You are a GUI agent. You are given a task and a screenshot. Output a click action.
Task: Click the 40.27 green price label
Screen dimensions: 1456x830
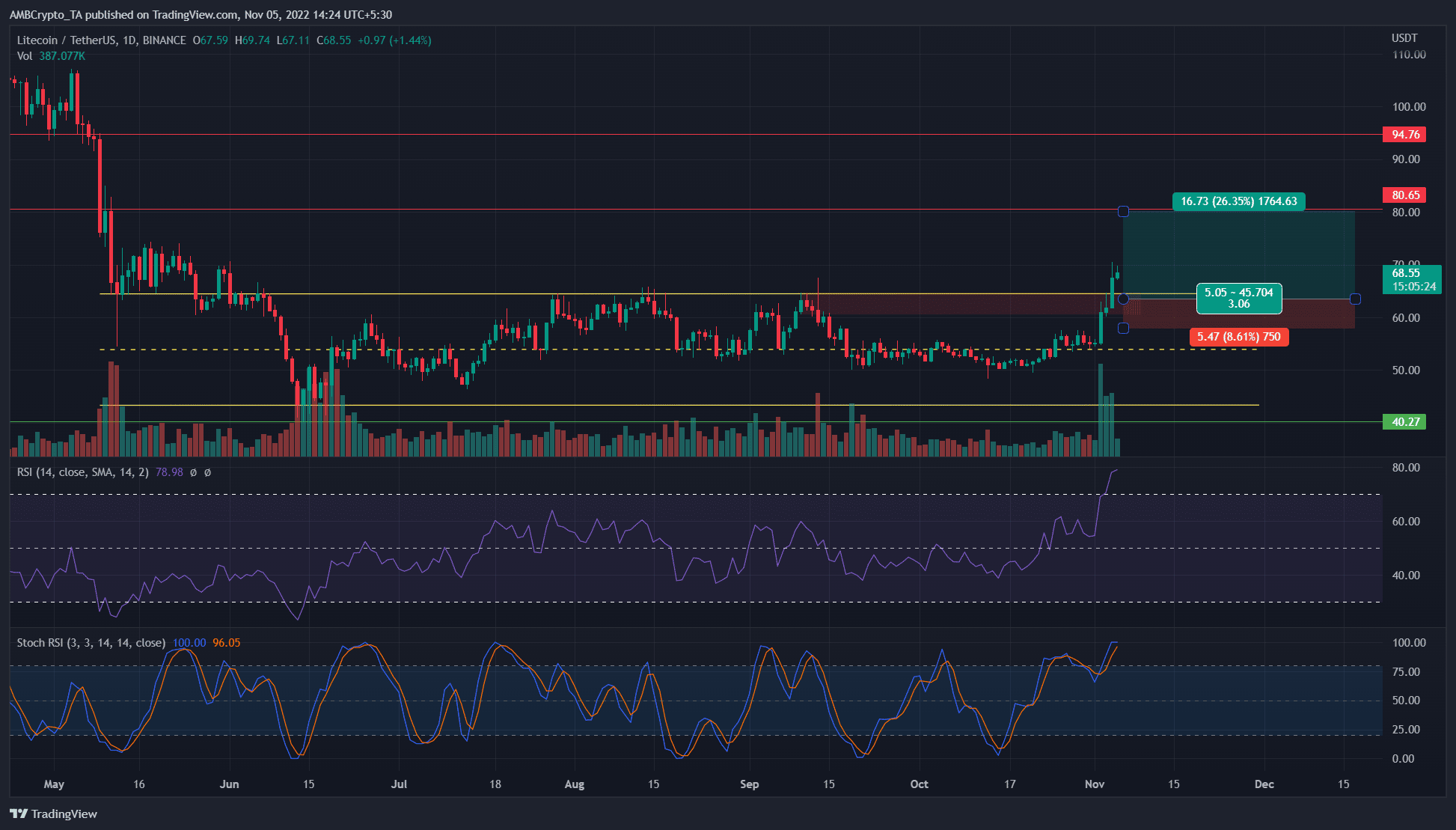click(1404, 422)
